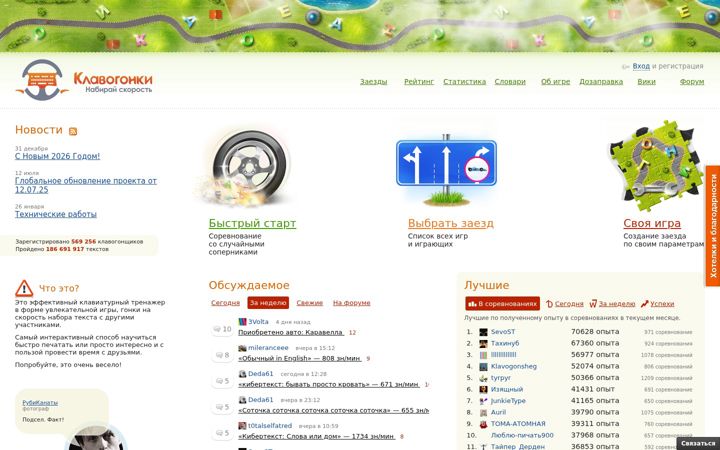
Task: Click avatar icon beside Изящный
Action: [484, 389]
